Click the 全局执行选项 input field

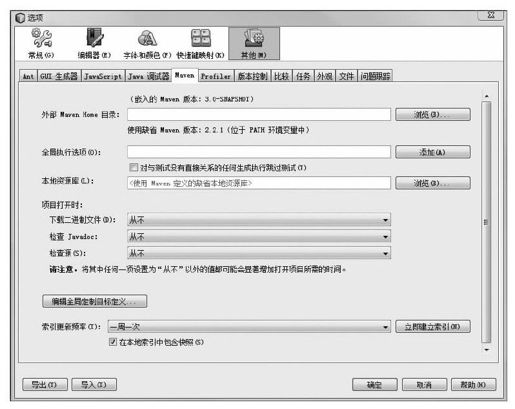point(259,152)
